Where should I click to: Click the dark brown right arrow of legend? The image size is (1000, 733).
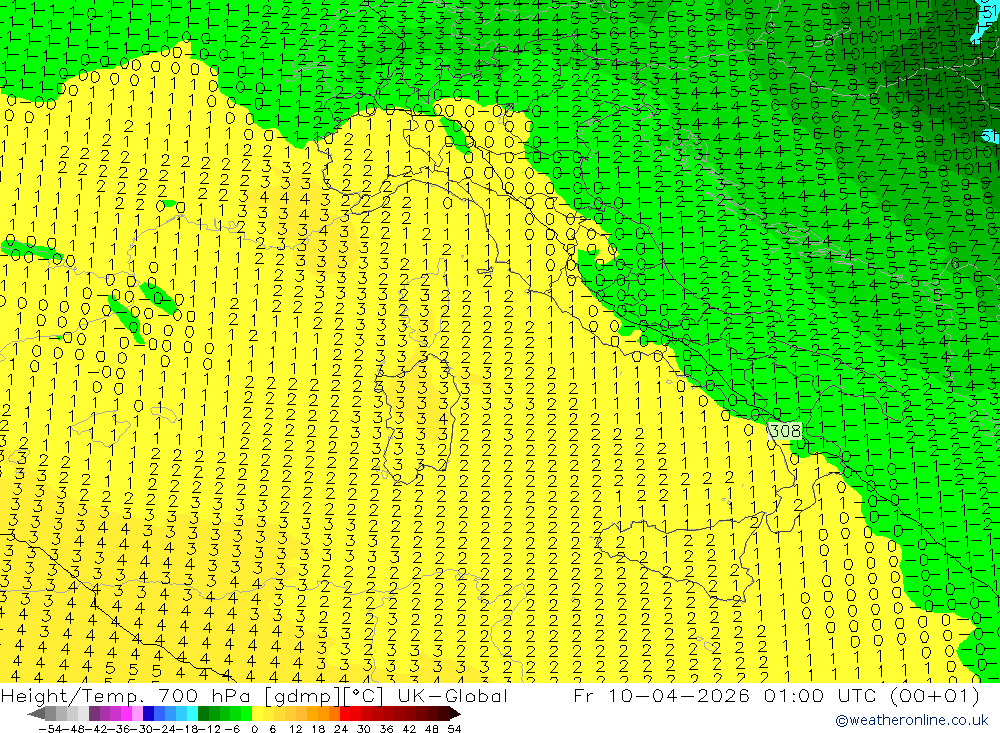[455, 714]
